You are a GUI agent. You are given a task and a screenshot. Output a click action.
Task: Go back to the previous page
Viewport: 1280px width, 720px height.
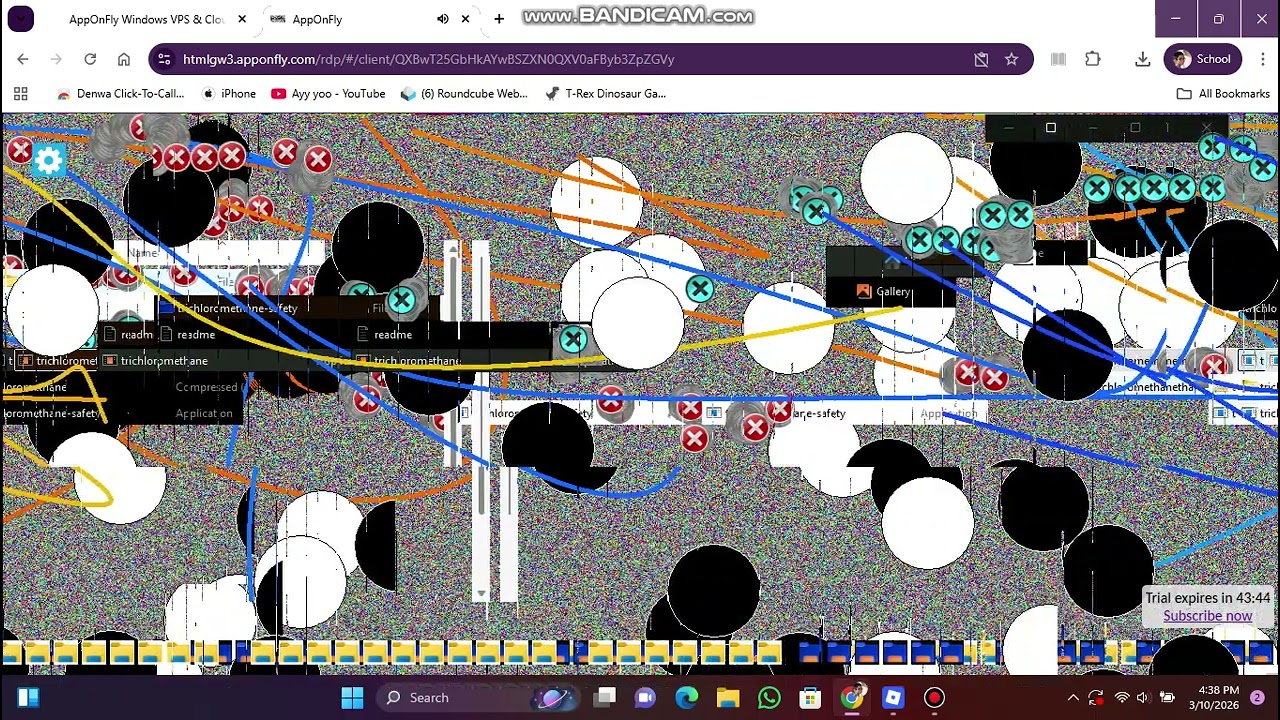click(22, 59)
